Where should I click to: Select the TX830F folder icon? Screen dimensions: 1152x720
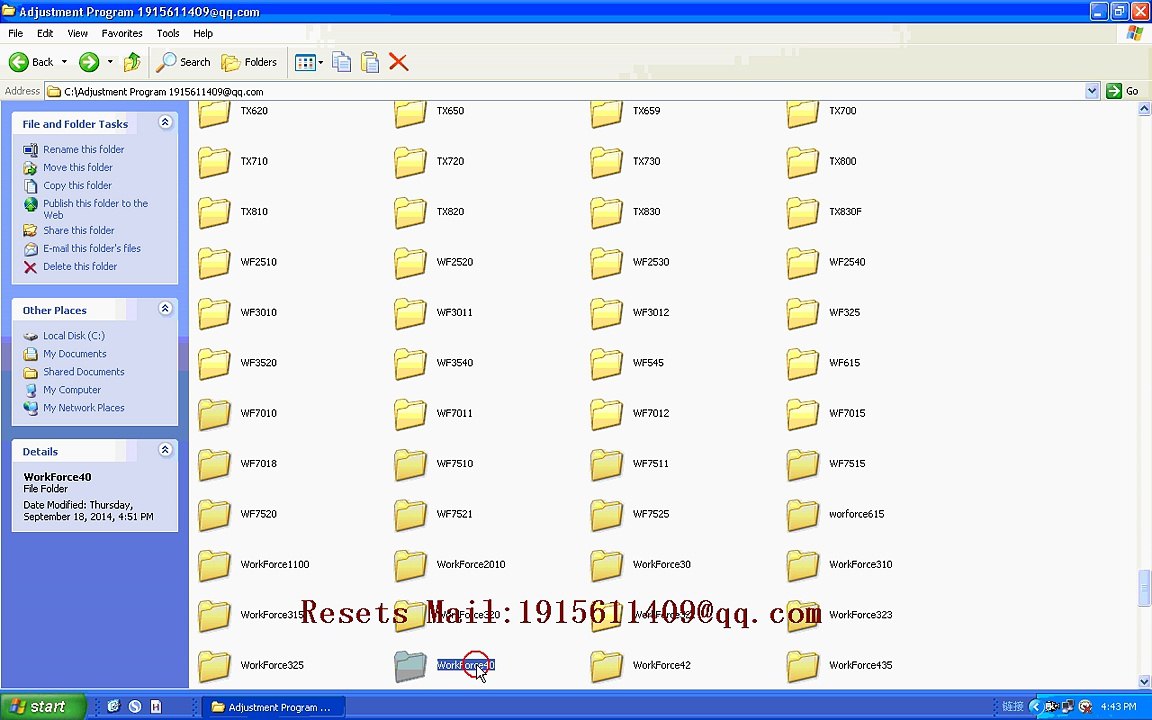803,212
